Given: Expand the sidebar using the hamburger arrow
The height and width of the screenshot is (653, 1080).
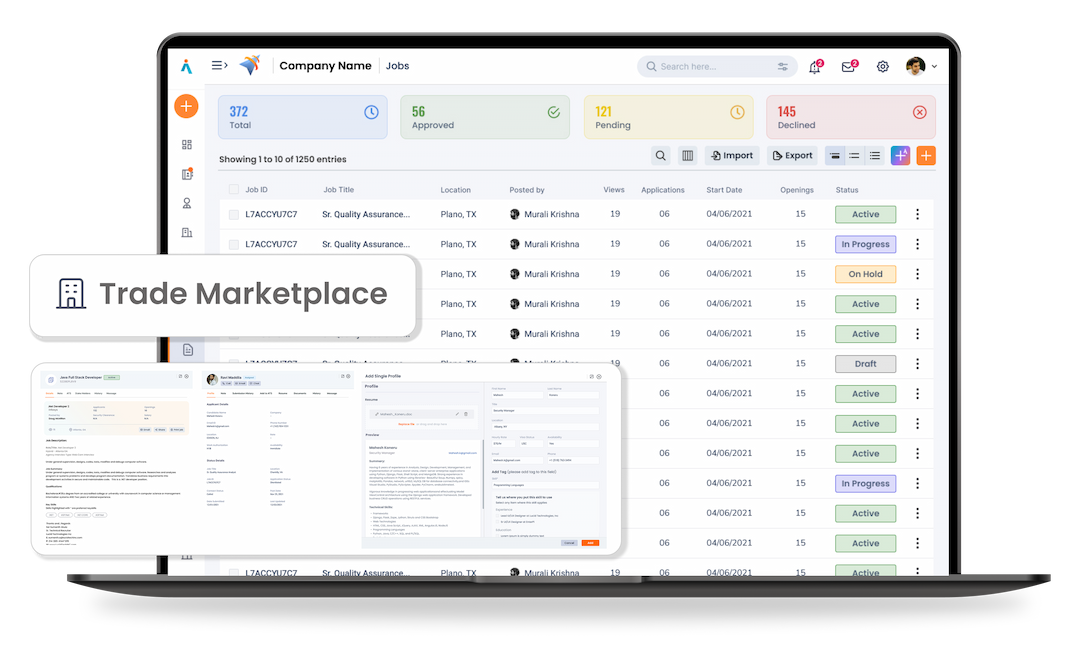Looking at the screenshot, I should click(219, 66).
